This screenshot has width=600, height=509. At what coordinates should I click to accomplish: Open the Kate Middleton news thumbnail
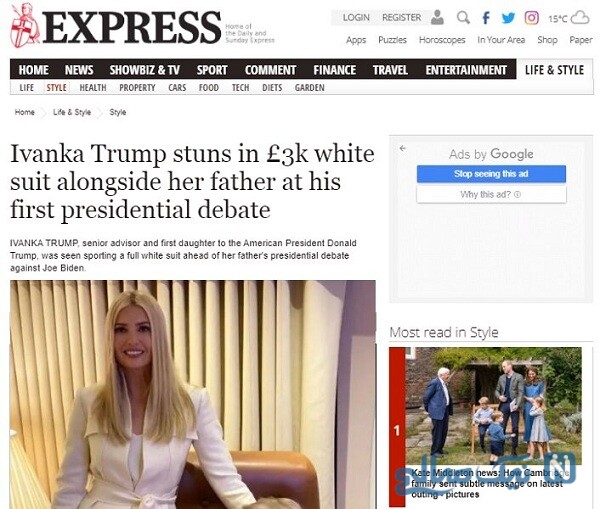(x=494, y=406)
